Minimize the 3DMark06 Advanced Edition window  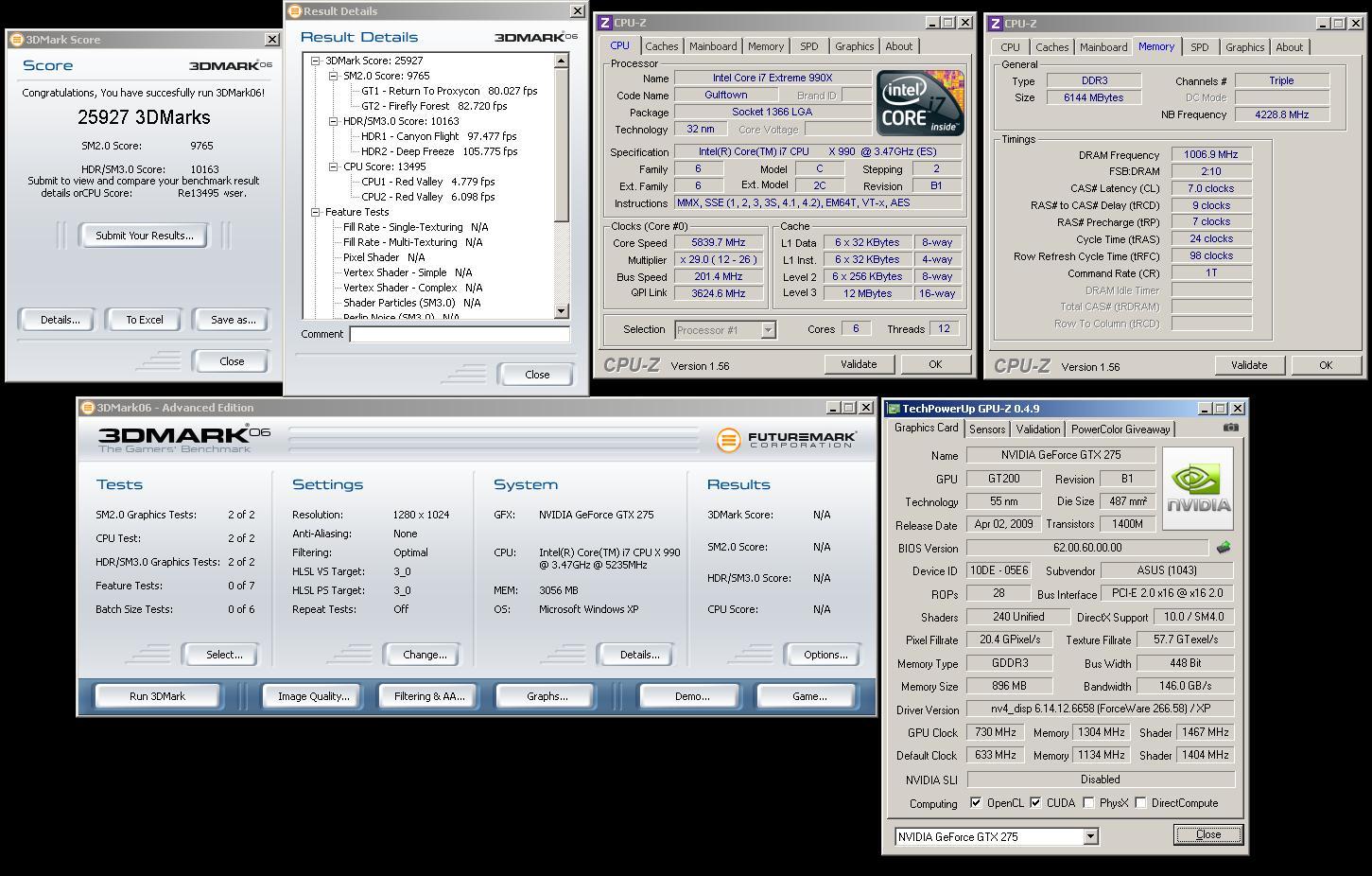pos(833,408)
